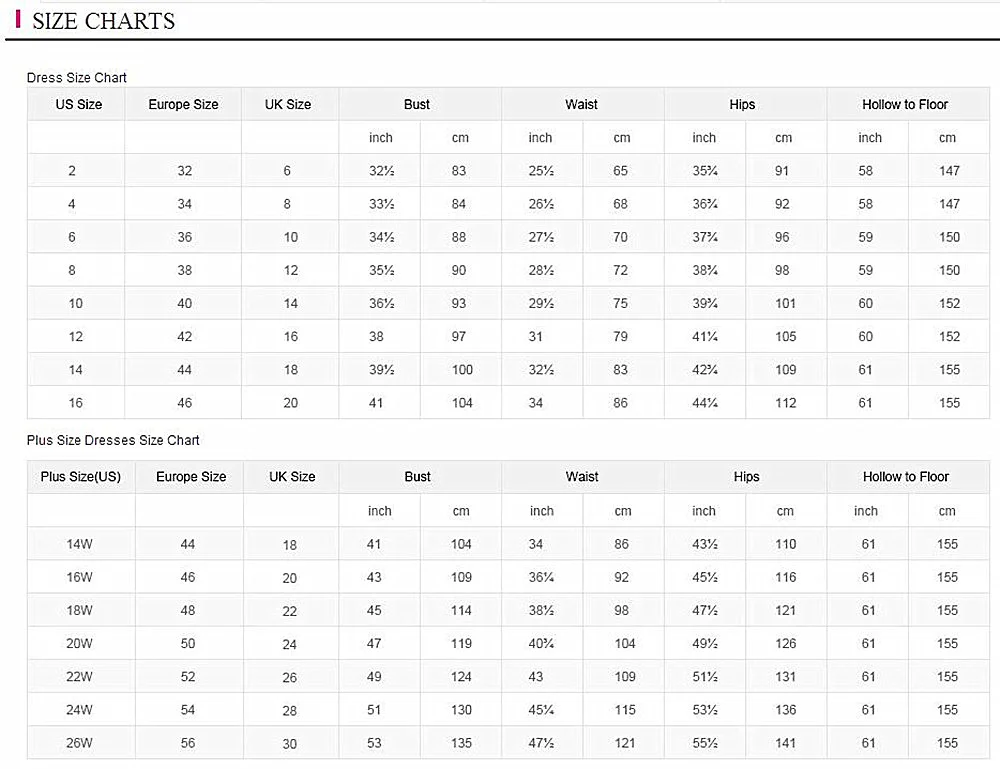Click the UK size 6 cell
Image resolution: width=1000 pixels, height=769 pixels.
pos(287,171)
